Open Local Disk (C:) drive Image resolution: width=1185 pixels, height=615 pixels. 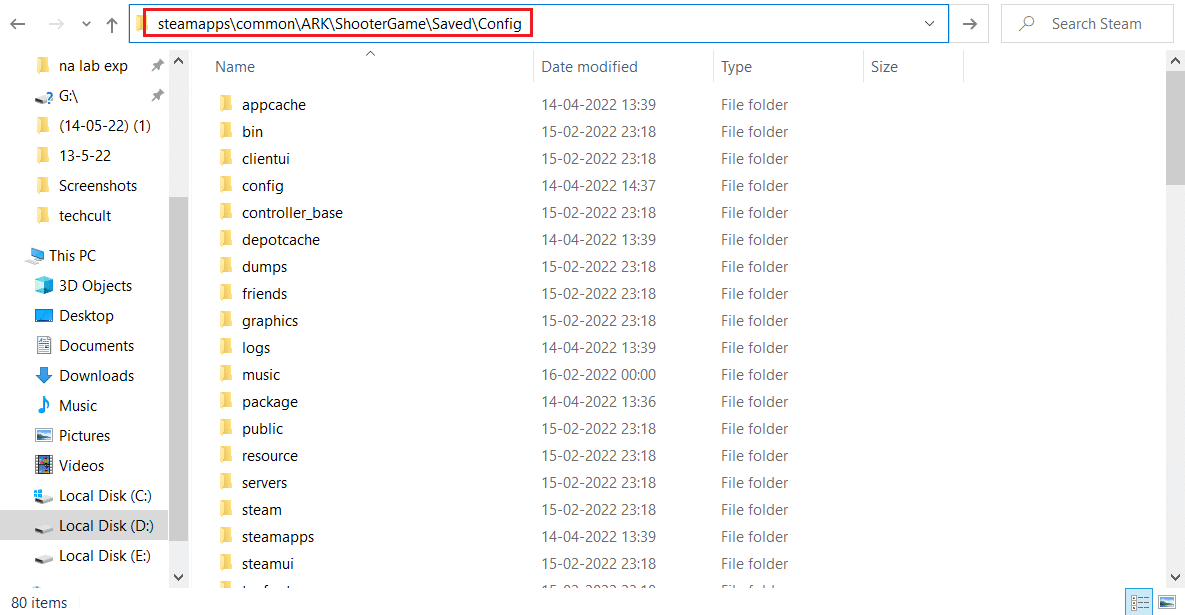click(105, 496)
